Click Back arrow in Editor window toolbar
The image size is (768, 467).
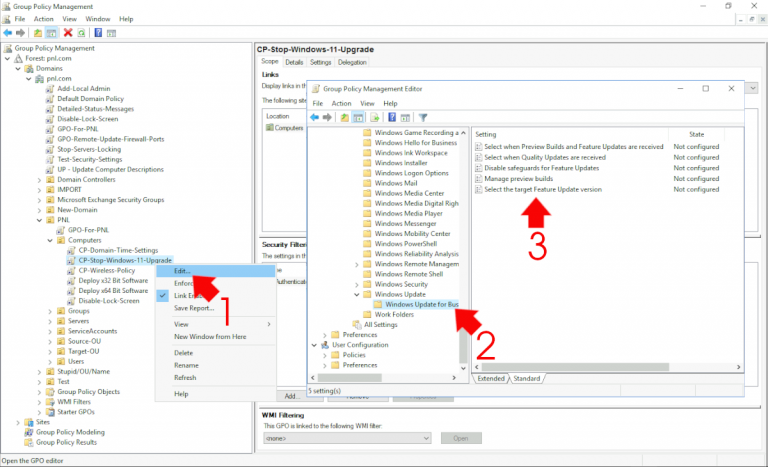(314, 118)
